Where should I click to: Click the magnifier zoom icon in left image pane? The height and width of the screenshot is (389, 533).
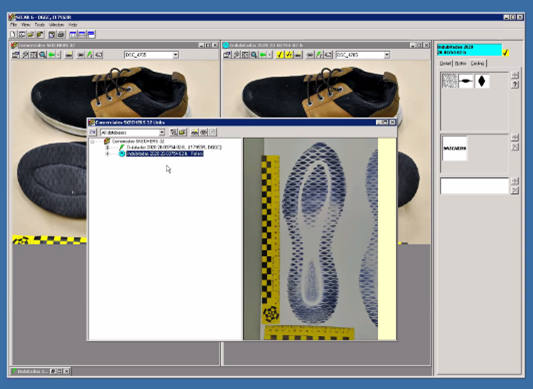click(42, 55)
